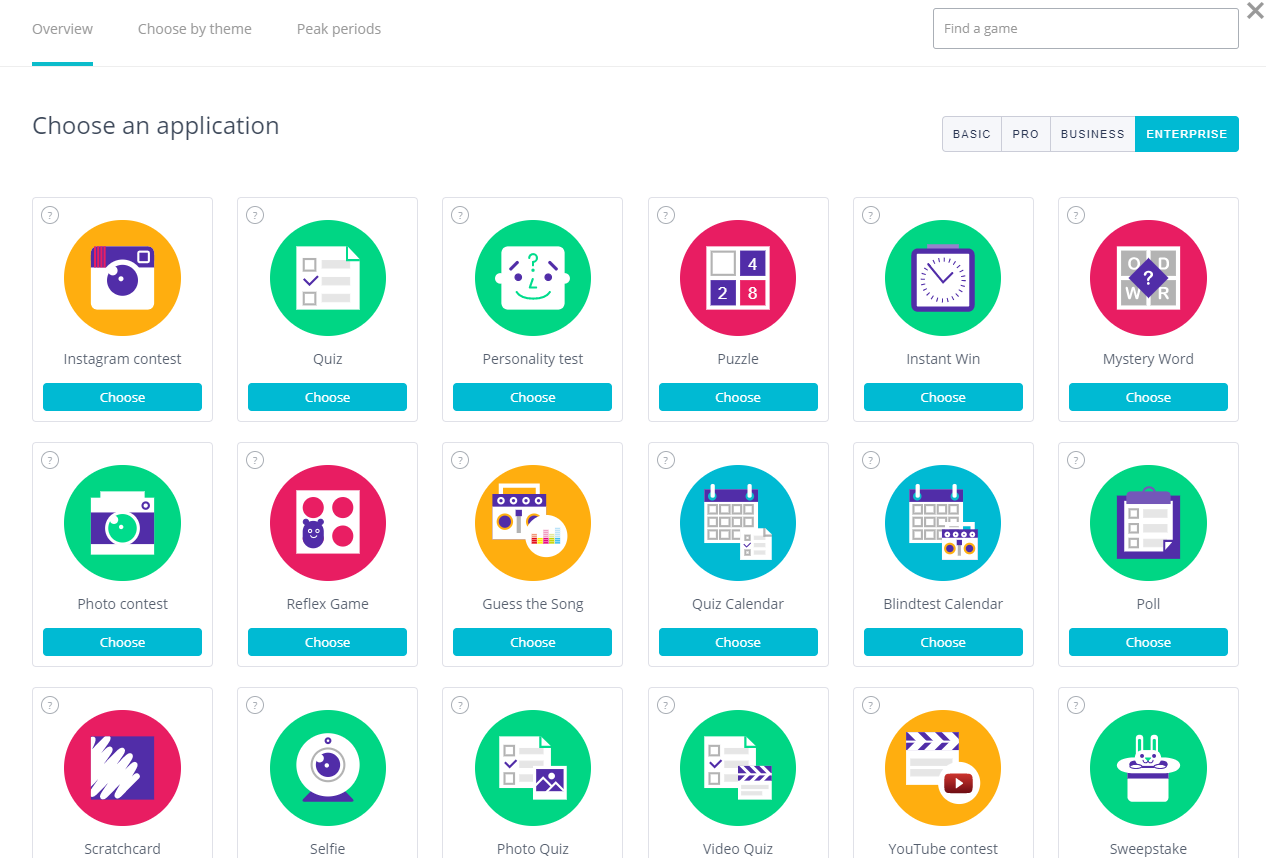Choose the Mystery Word application
1266x858 pixels.
[1148, 397]
